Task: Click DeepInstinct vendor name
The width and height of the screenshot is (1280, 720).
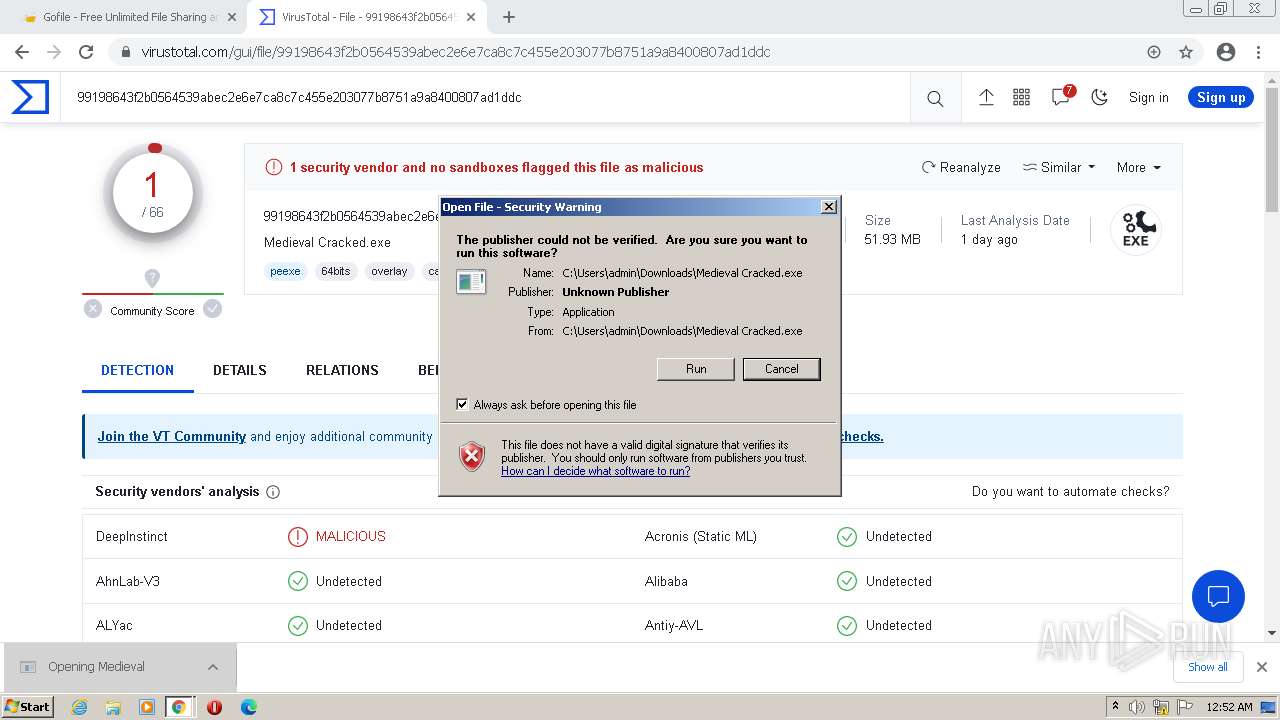Action: [132, 536]
